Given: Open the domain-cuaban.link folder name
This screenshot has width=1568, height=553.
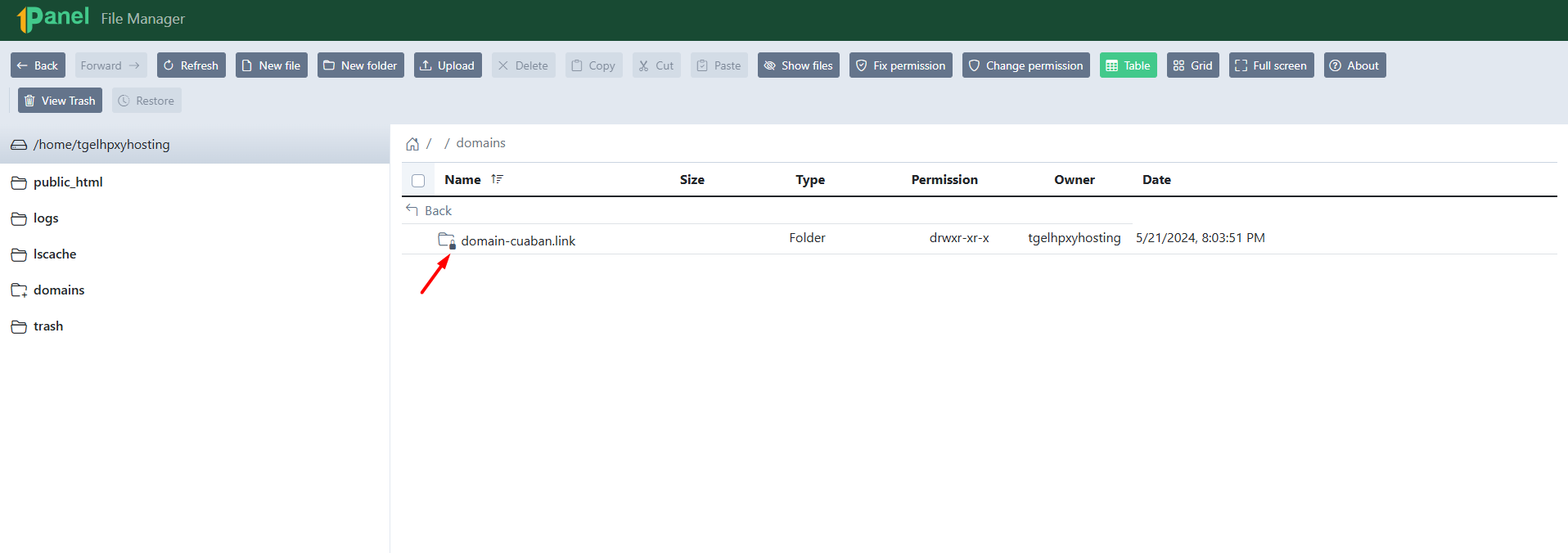Looking at the screenshot, I should click(x=518, y=241).
